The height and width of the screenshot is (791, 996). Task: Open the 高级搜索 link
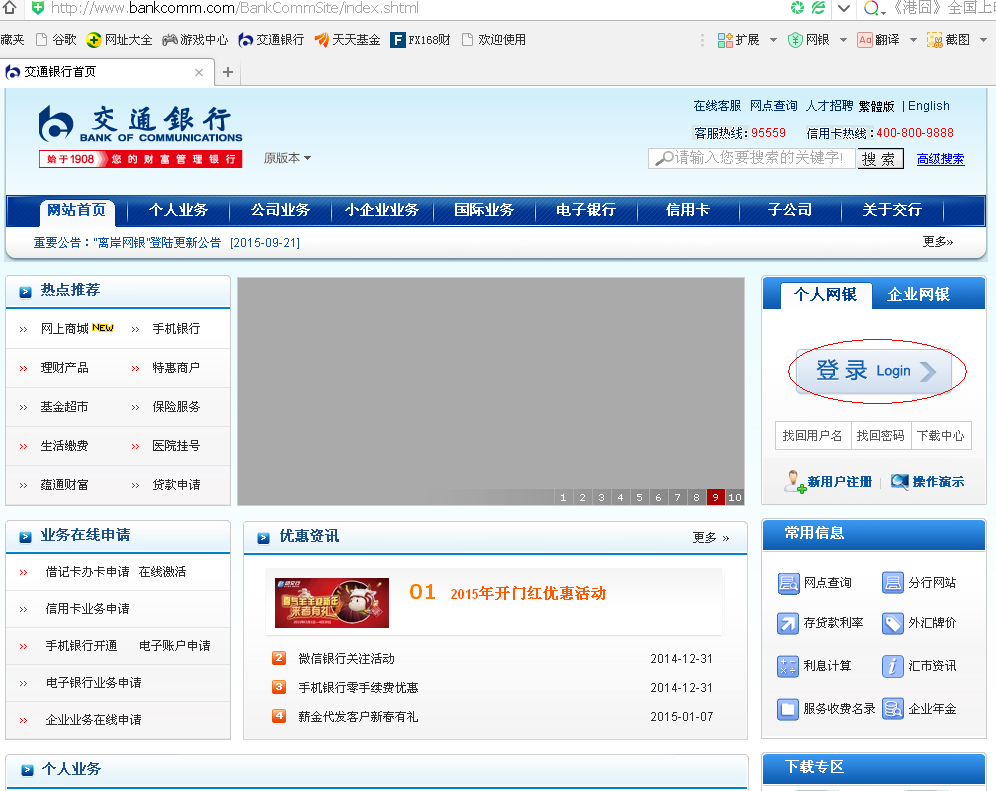[x=940, y=159]
